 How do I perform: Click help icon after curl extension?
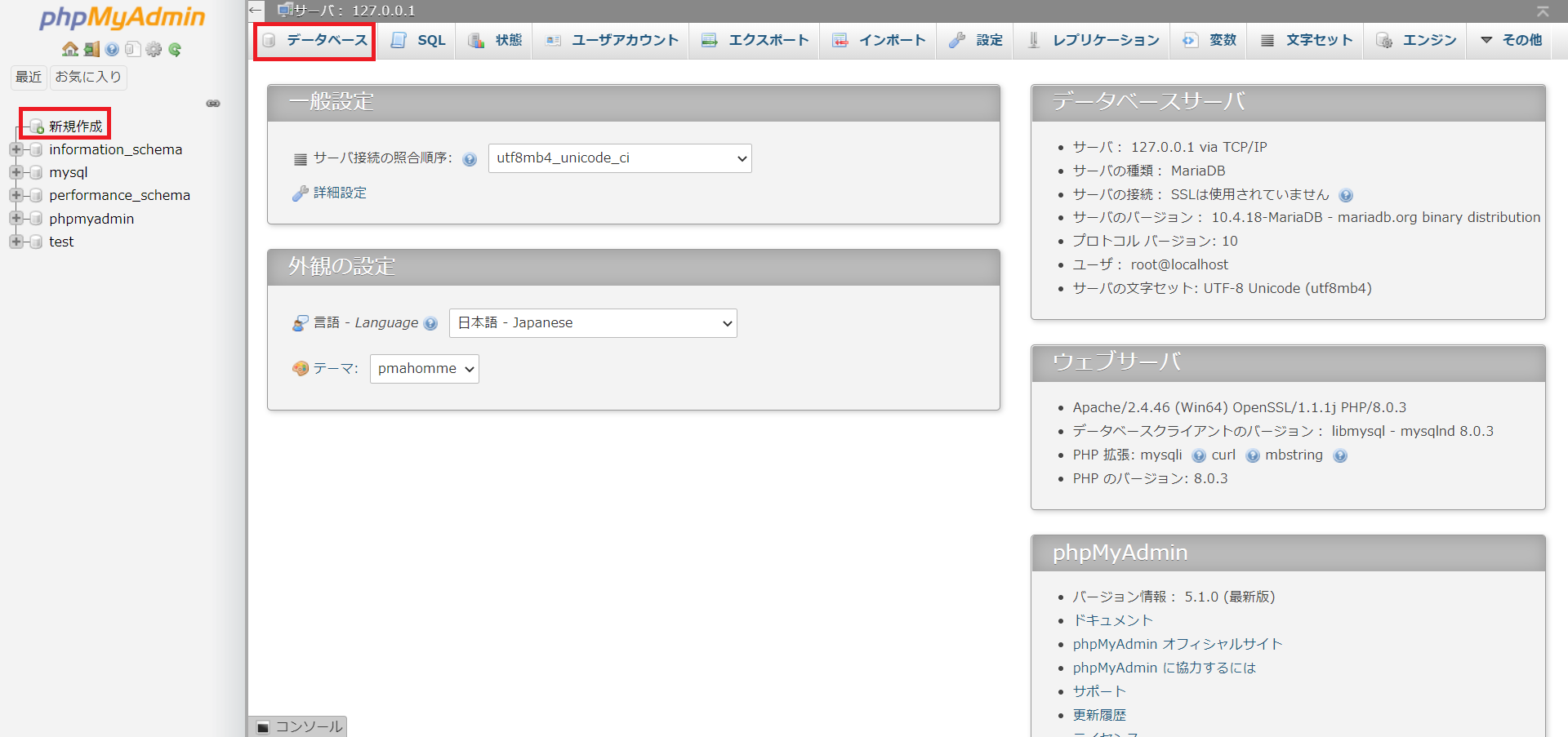click(x=1253, y=455)
